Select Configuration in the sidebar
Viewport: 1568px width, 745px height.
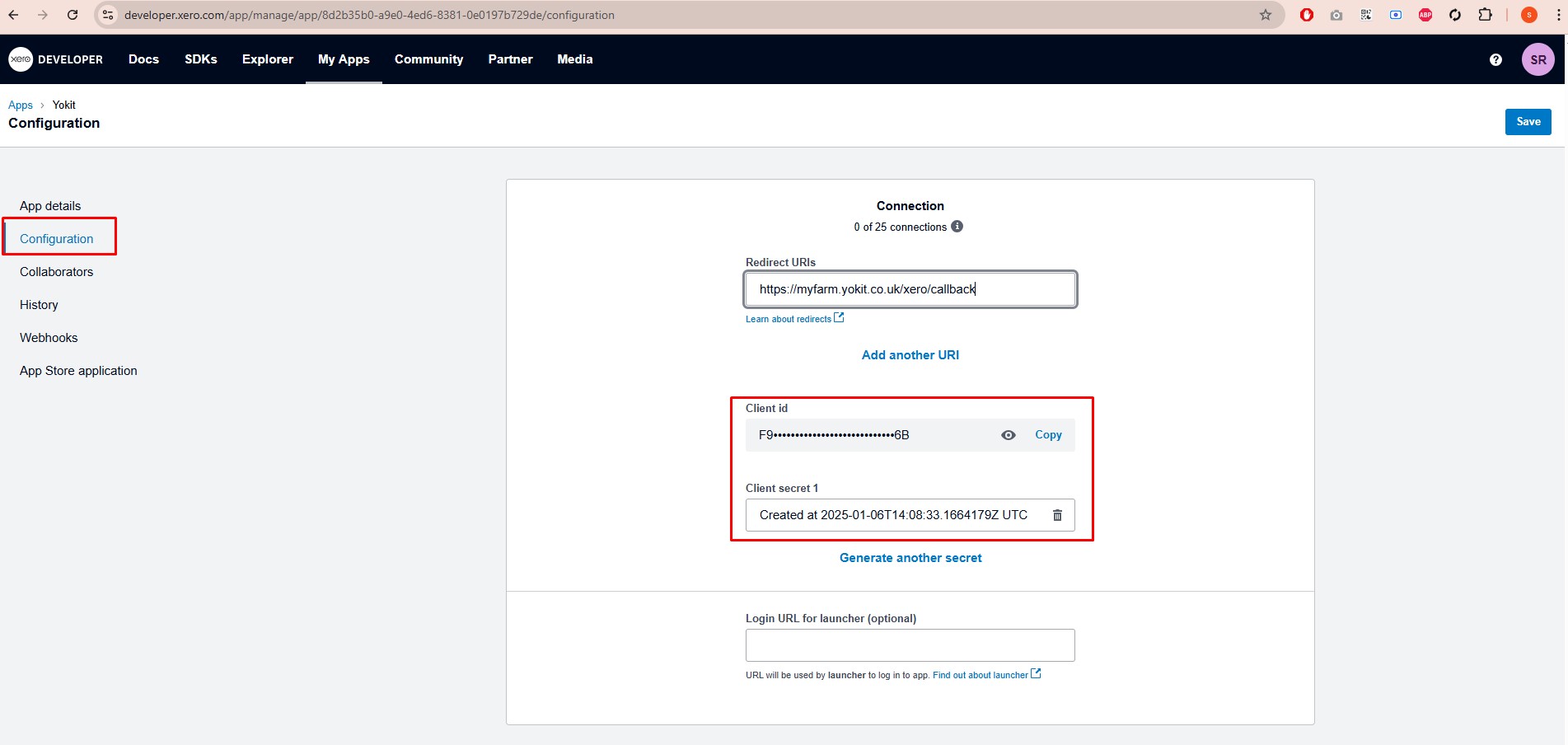[57, 239]
